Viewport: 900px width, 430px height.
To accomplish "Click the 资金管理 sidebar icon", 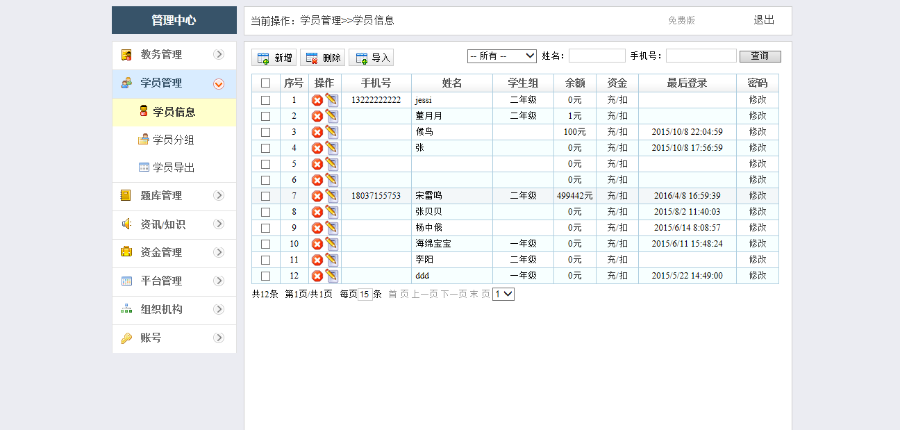I will 126,252.
